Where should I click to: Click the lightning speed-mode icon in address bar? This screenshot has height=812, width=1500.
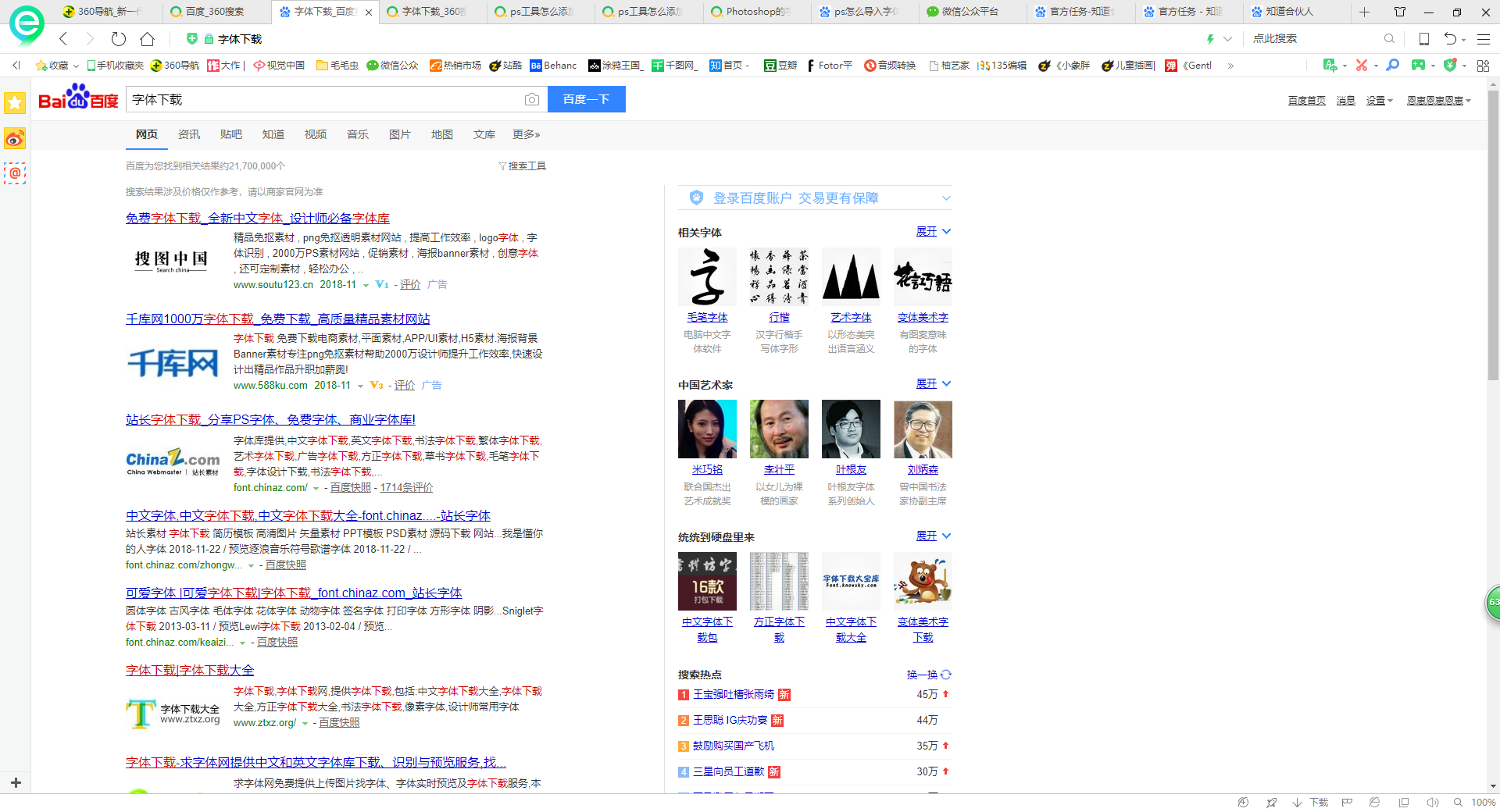click(1210, 39)
